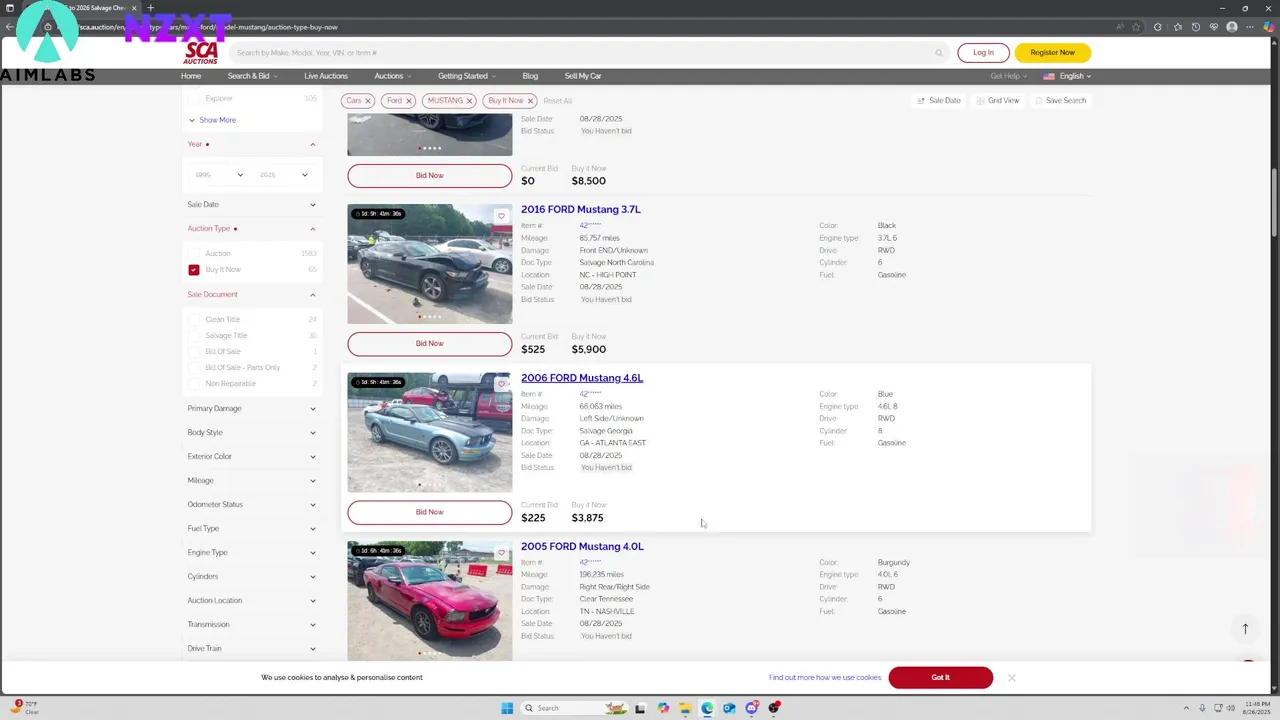Open the browser history icon
1280x720 pixels.
1196,27
